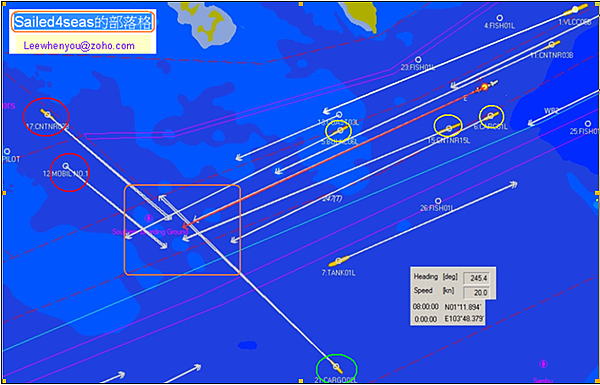Select the 15:CNTNR15L container ship target
The width and height of the screenshot is (600, 385).
pos(449,129)
